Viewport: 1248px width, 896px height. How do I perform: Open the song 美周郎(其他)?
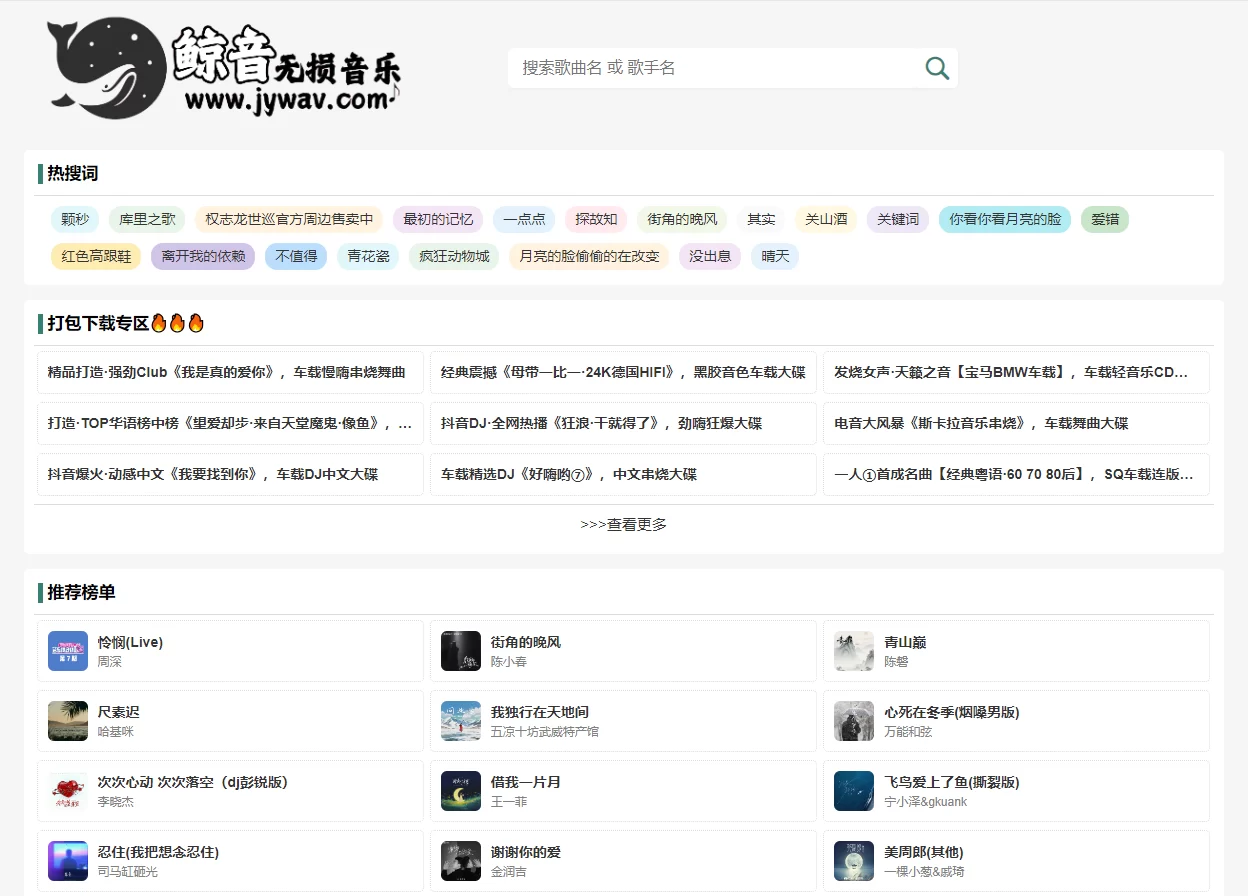pyautogui.click(x=1015, y=860)
